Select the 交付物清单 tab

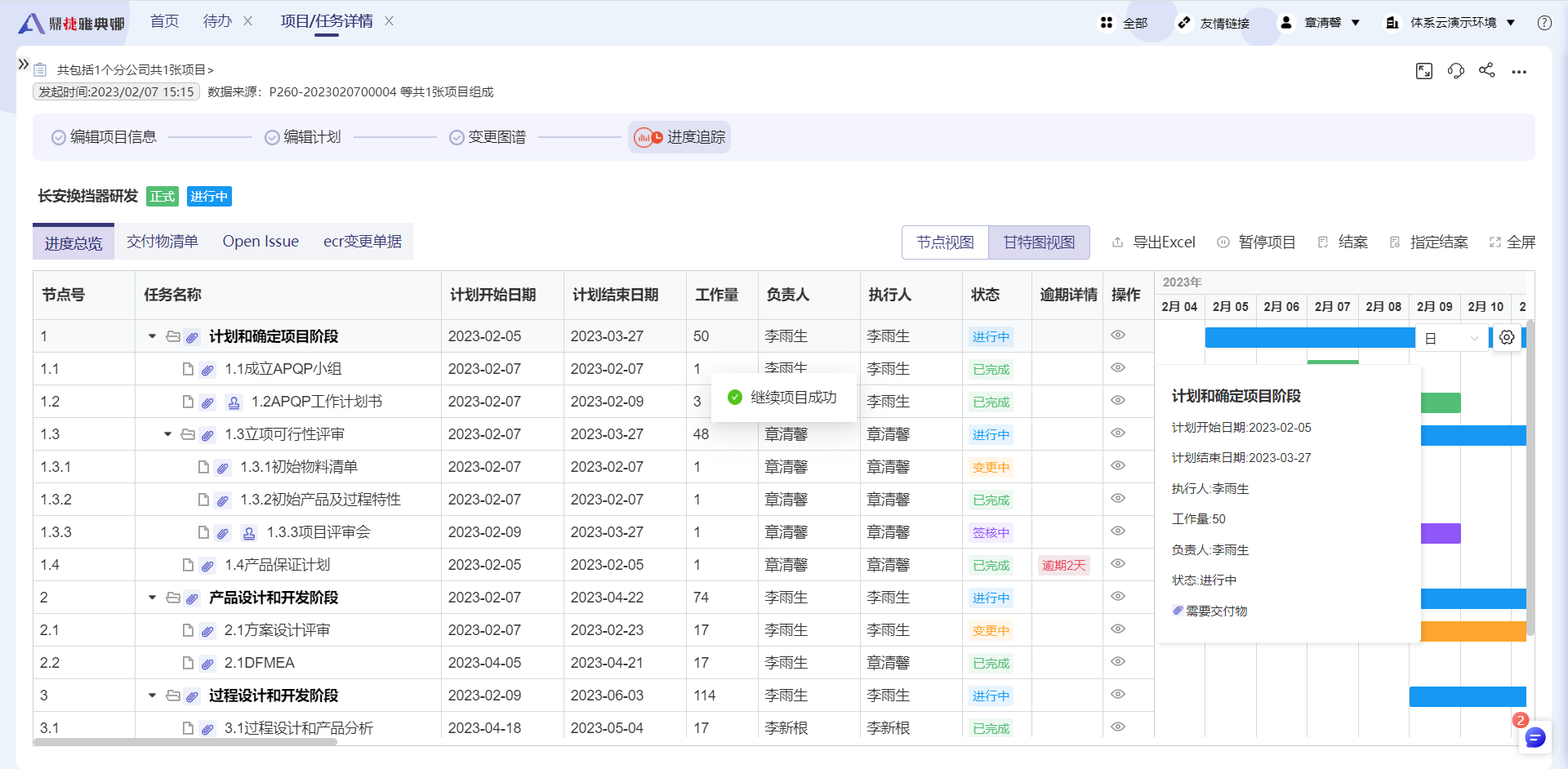(x=163, y=242)
